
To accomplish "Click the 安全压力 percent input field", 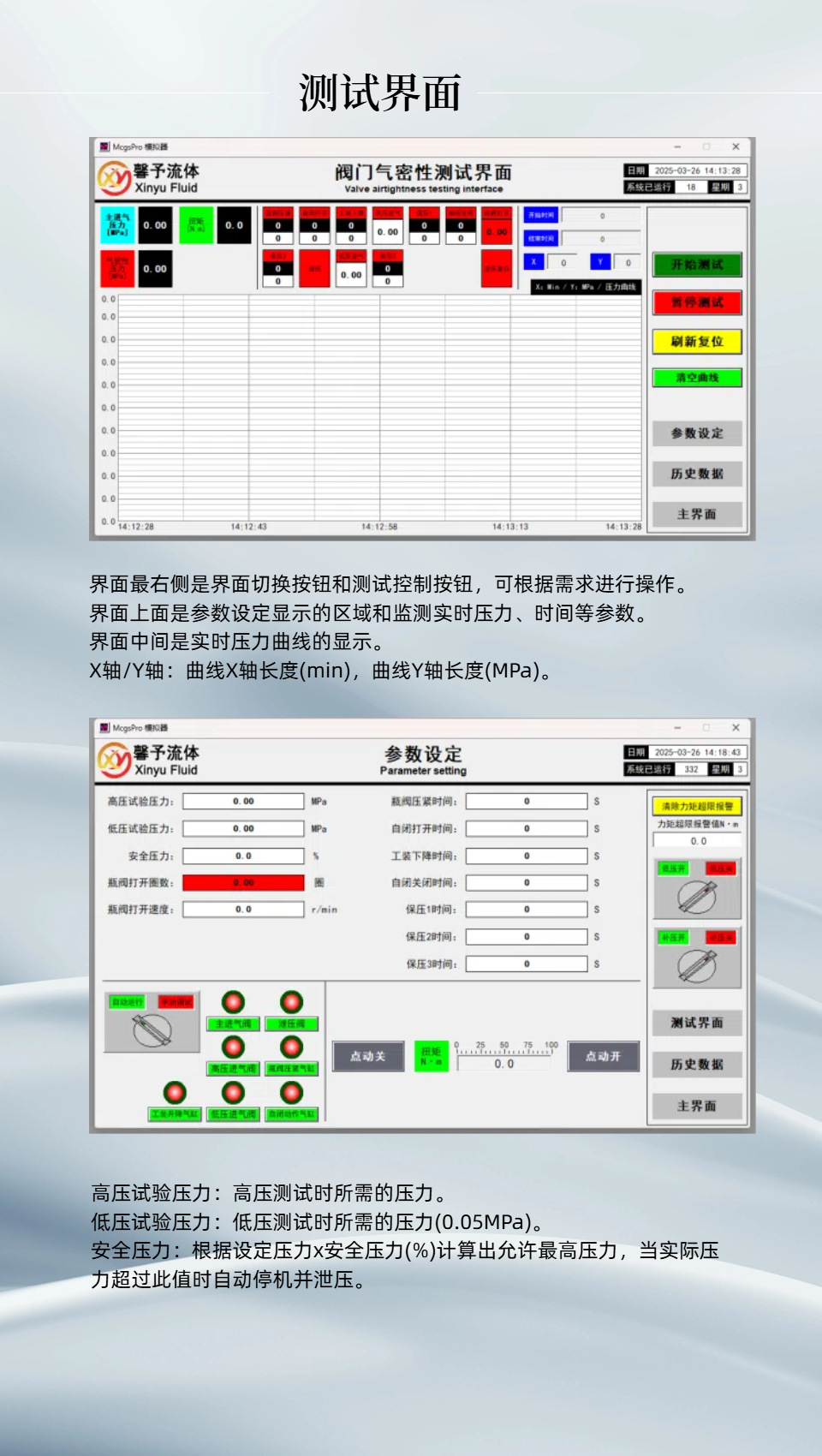I will point(243,856).
